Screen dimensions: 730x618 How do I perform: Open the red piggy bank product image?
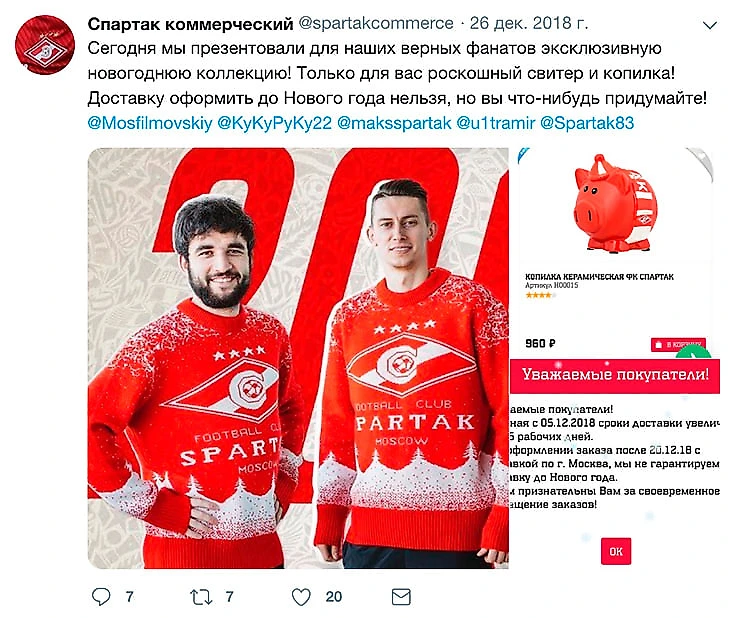point(615,203)
